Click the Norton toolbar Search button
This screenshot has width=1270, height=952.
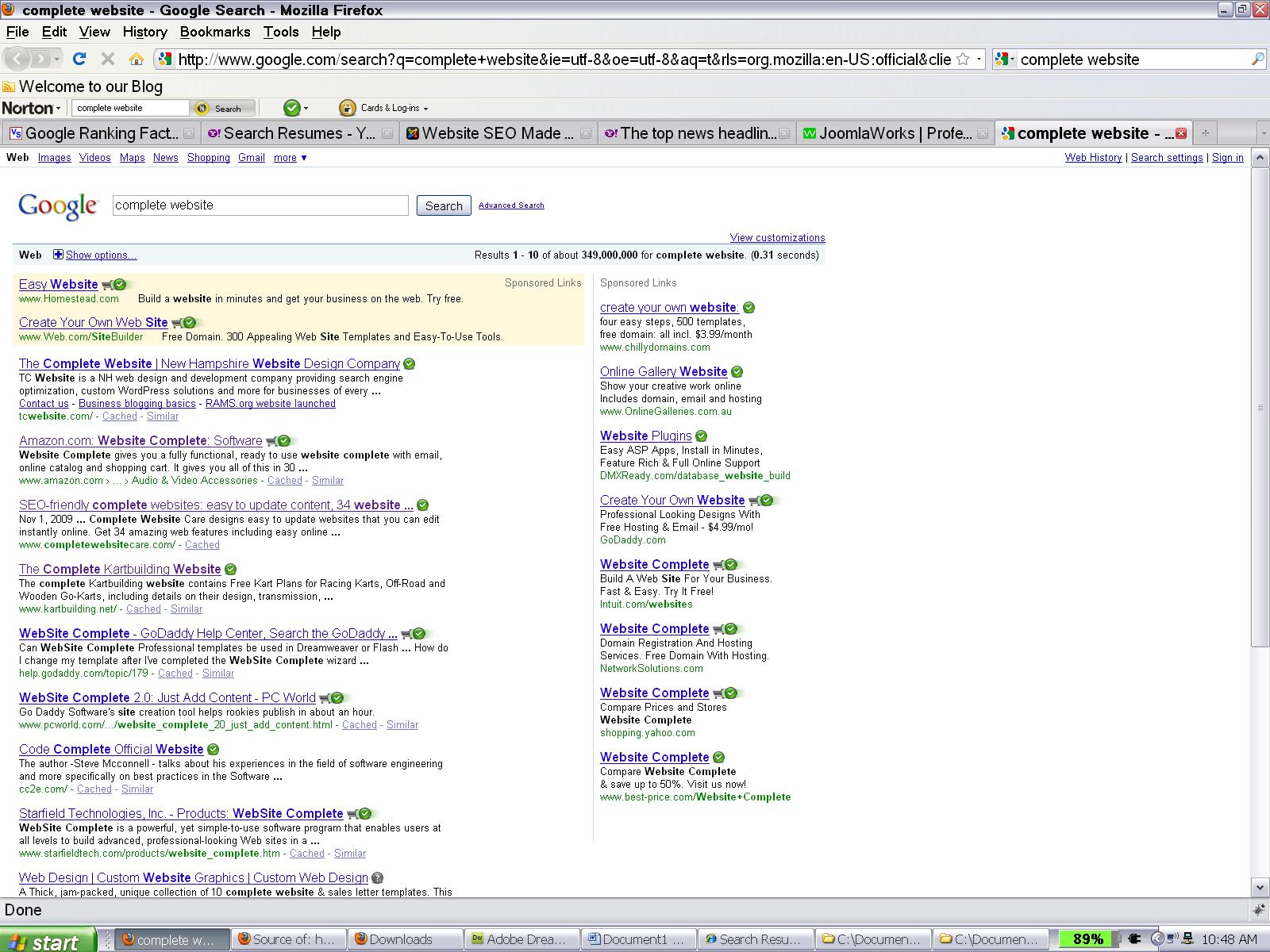point(224,108)
